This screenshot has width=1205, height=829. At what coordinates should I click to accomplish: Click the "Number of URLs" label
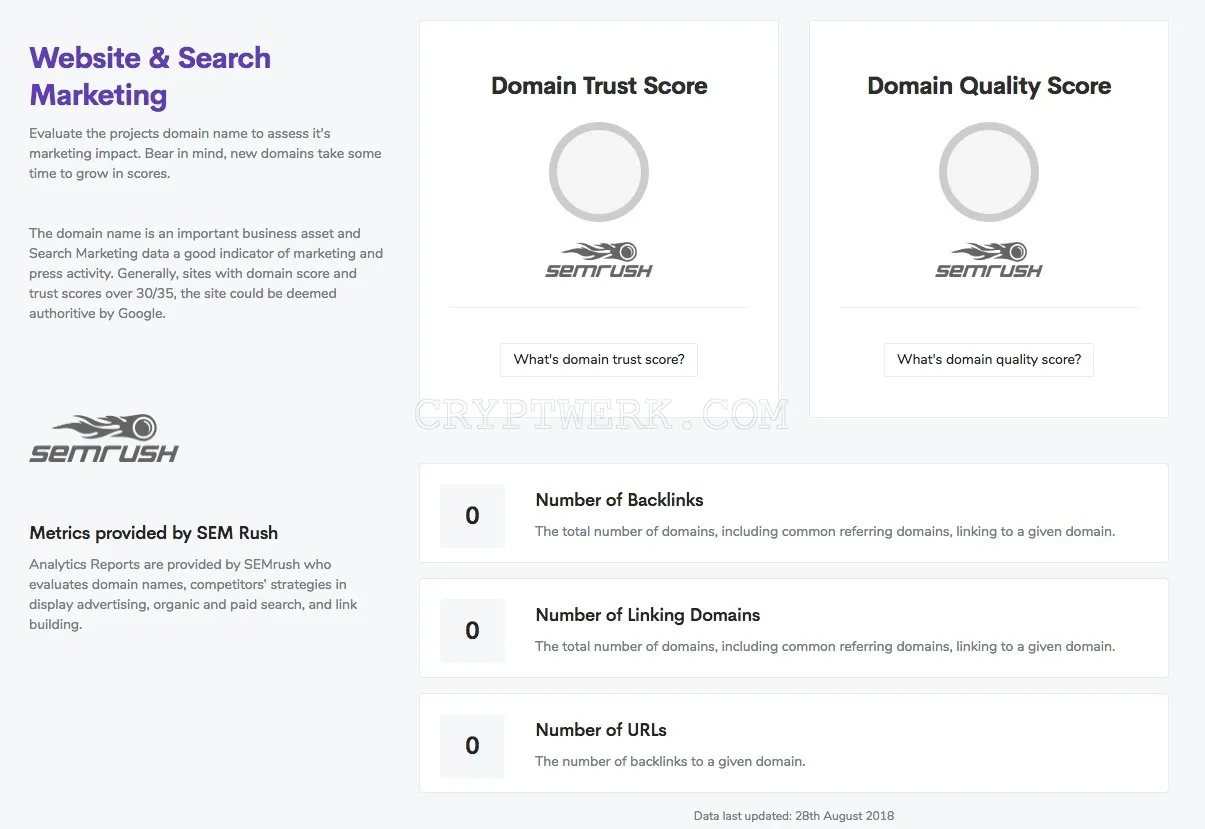click(x=601, y=730)
